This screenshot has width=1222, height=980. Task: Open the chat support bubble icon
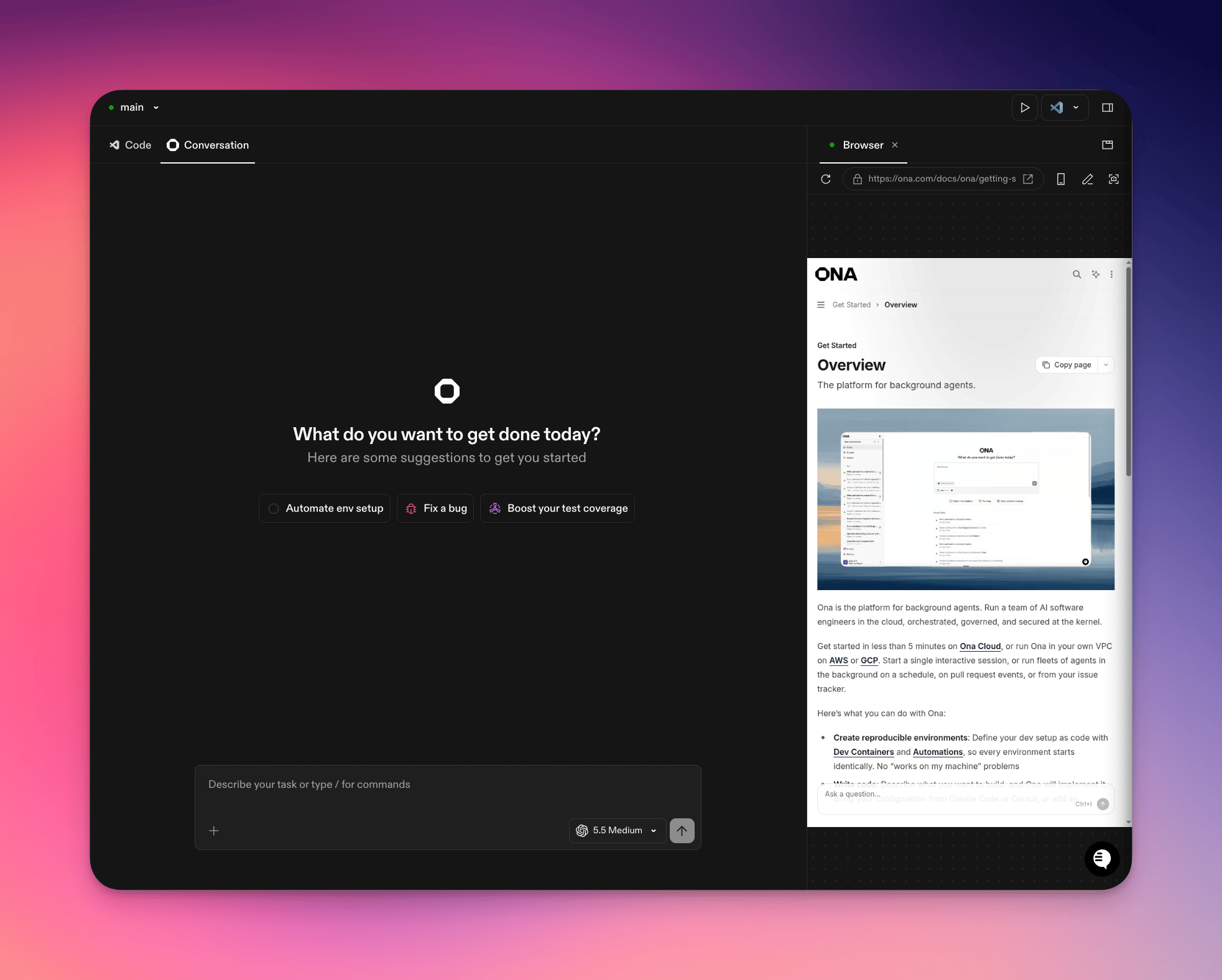click(1102, 859)
